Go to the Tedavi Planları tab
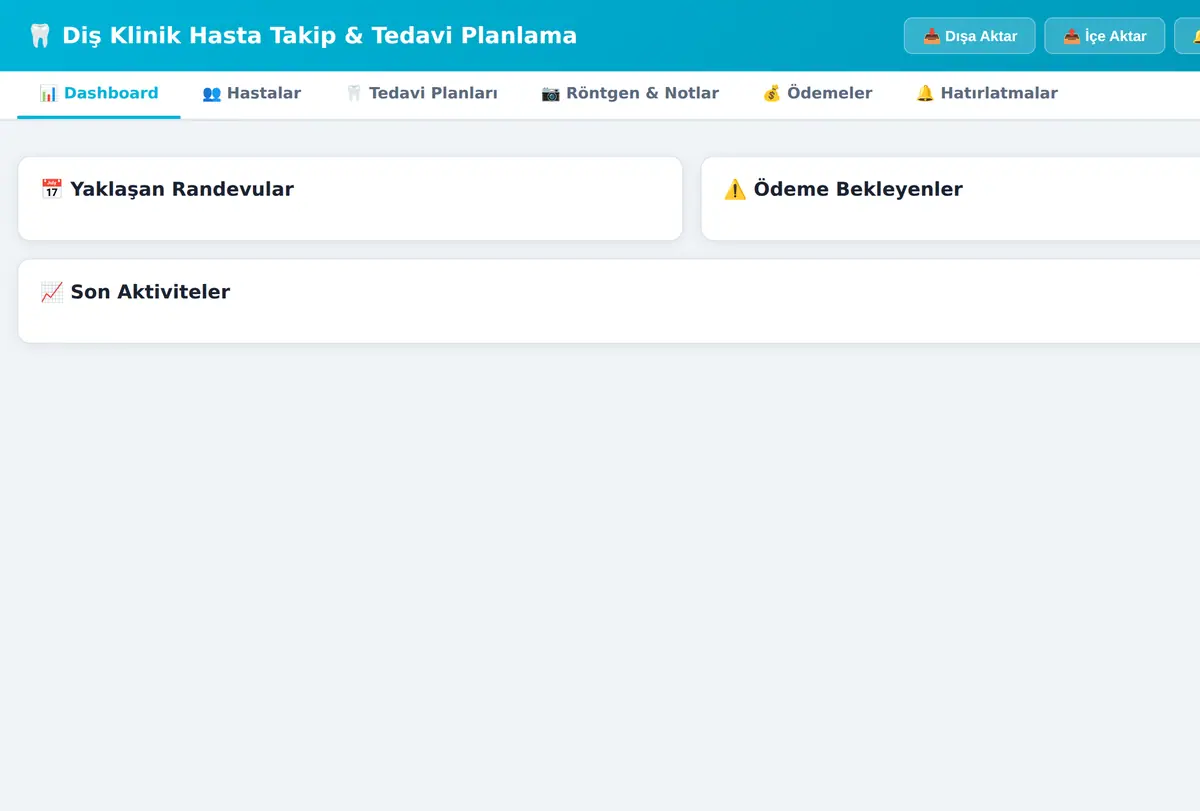Viewport: 1200px width, 811px height. tap(421, 93)
